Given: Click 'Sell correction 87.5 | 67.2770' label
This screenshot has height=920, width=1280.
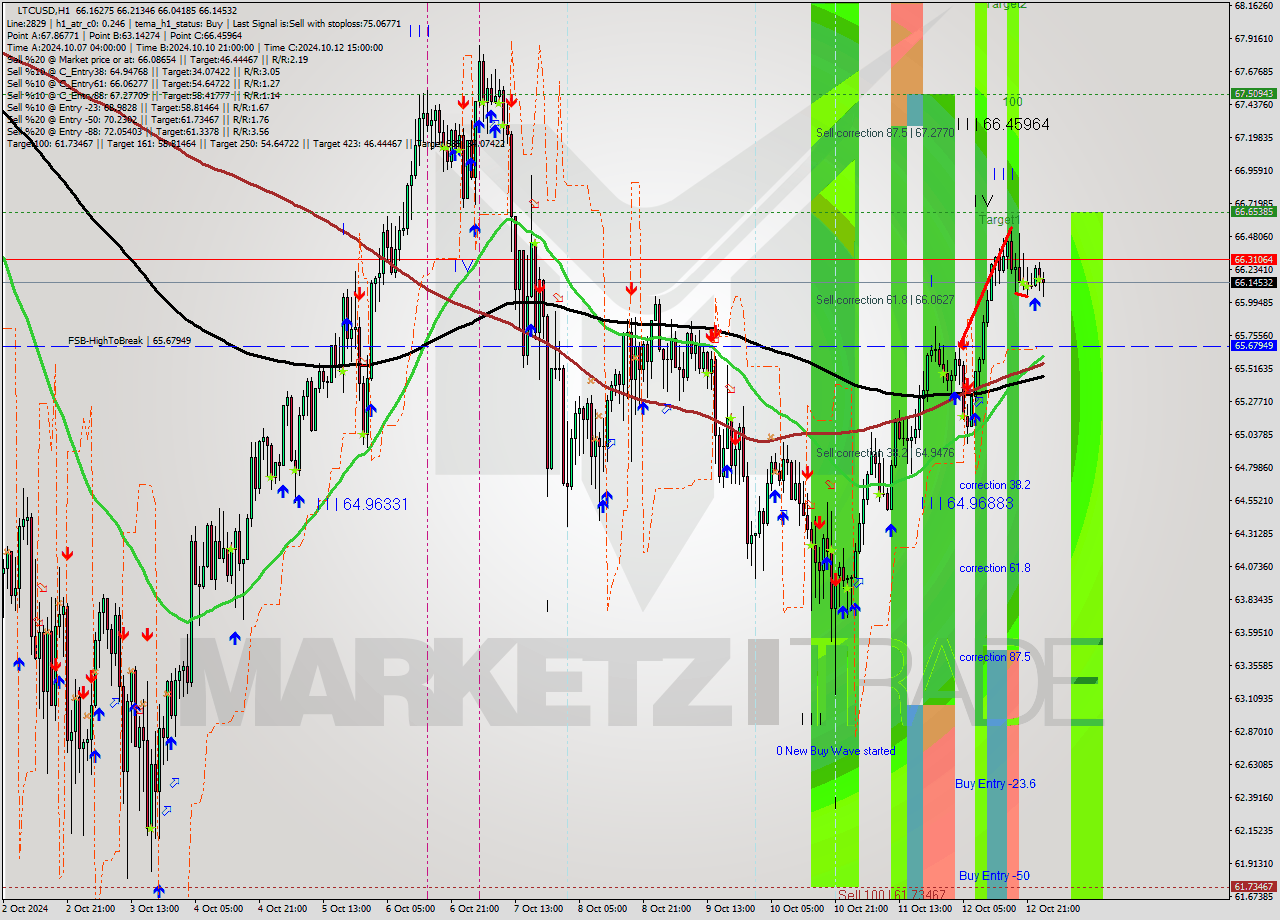Looking at the screenshot, I should [885, 133].
